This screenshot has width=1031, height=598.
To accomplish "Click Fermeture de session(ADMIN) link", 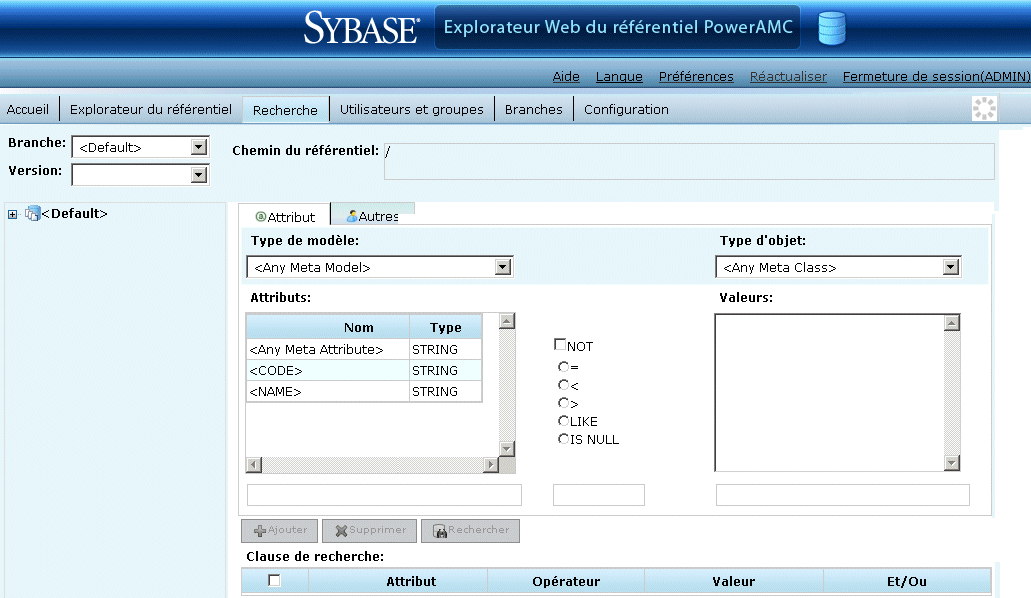I will 936,76.
